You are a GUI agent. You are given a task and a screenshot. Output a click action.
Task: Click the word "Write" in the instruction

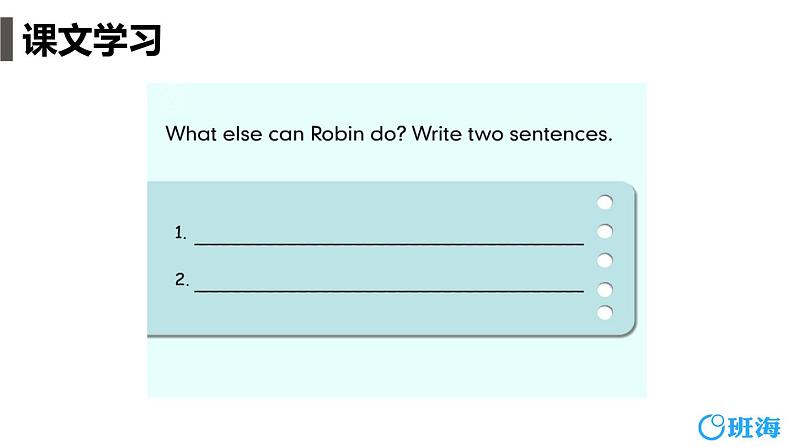pyautogui.click(x=436, y=134)
